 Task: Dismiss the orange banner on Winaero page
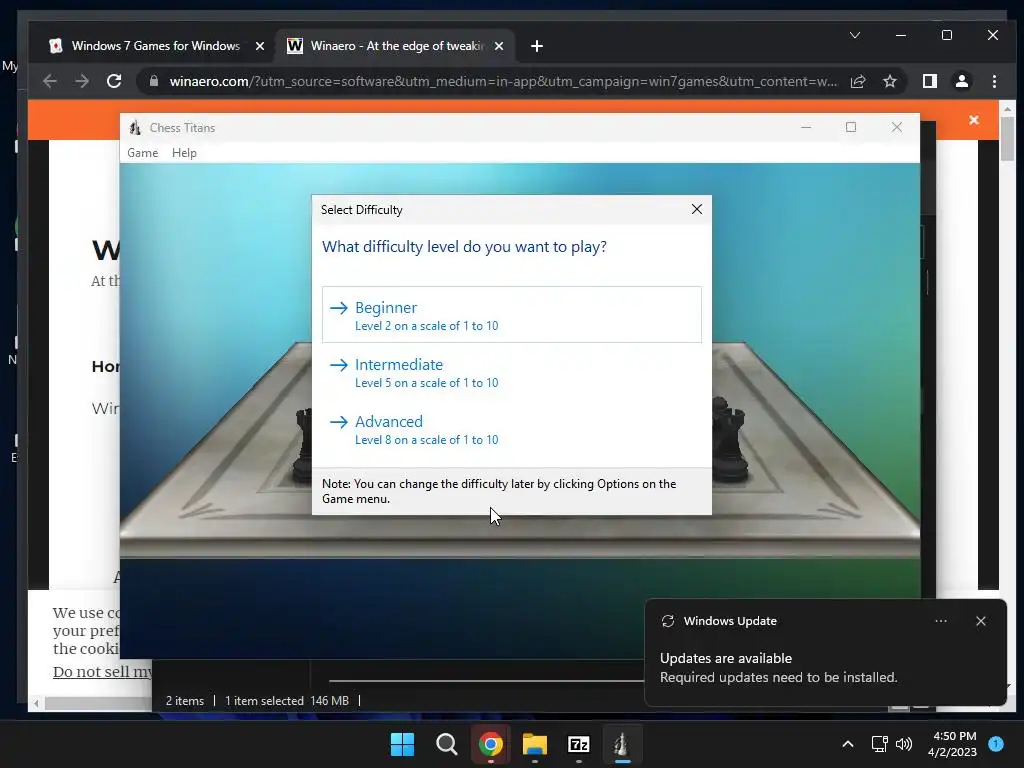pyautogui.click(x=974, y=120)
